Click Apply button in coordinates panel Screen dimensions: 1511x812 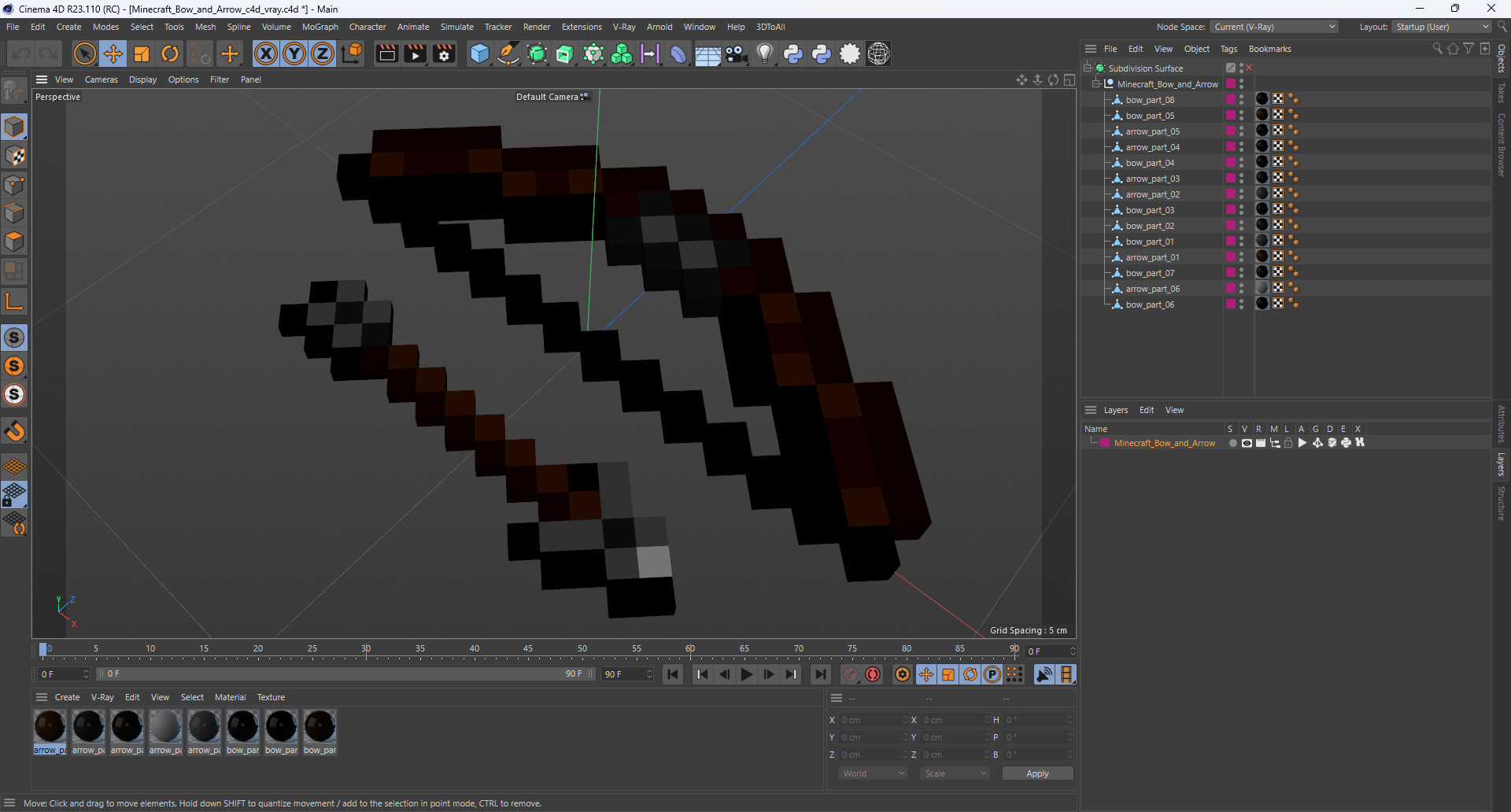(1037, 773)
